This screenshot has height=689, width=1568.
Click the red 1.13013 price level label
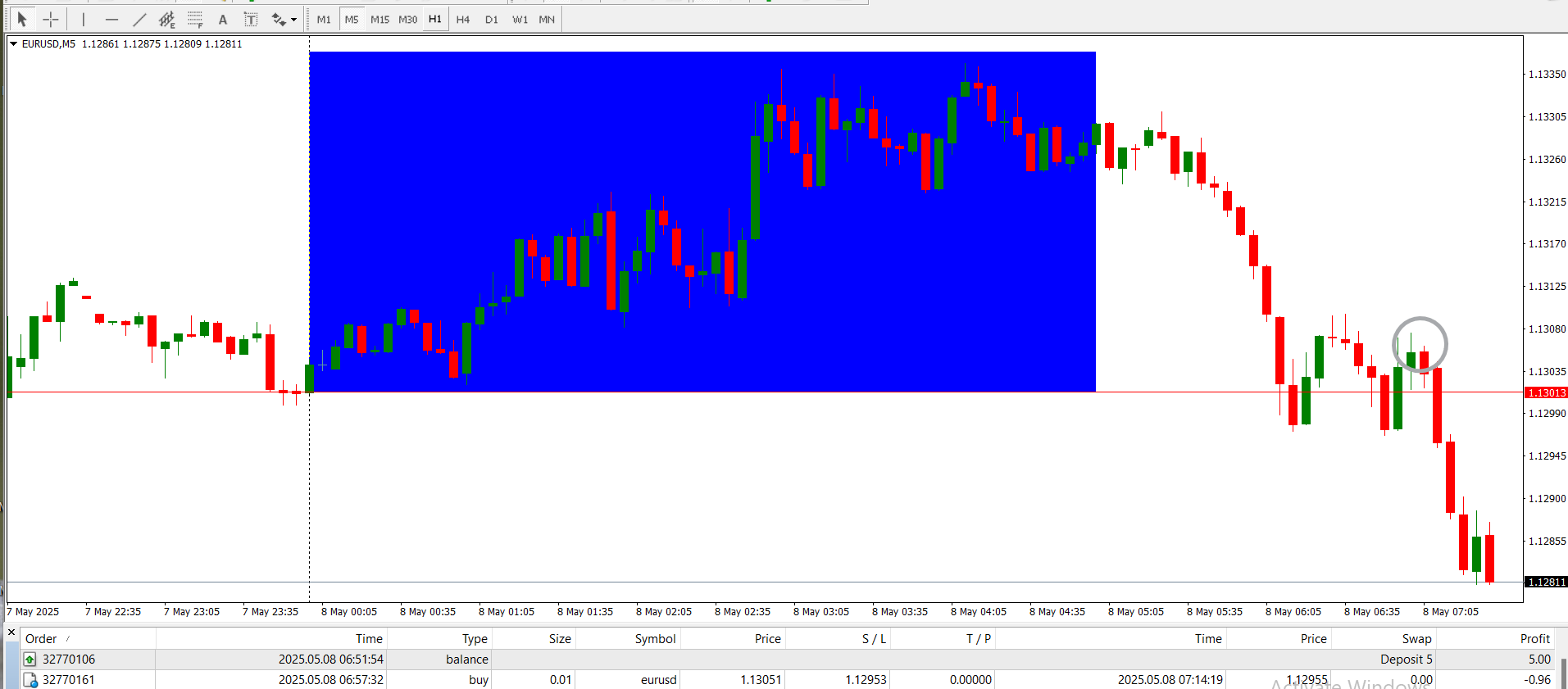pyautogui.click(x=1546, y=393)
